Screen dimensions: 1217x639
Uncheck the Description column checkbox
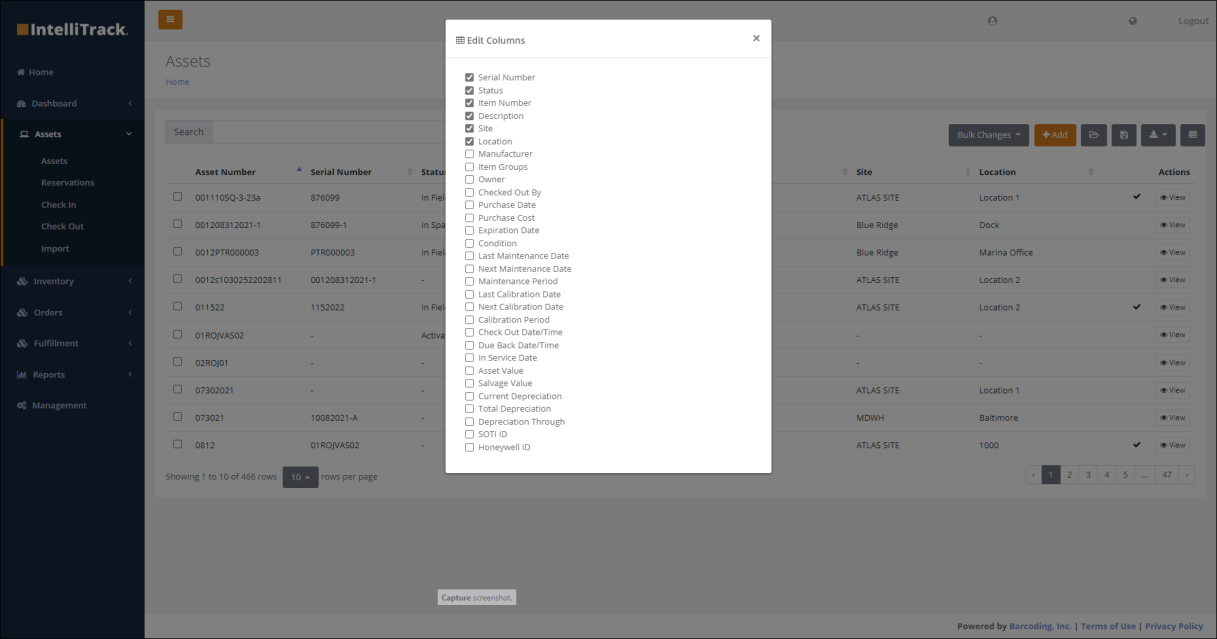(469, 116)
